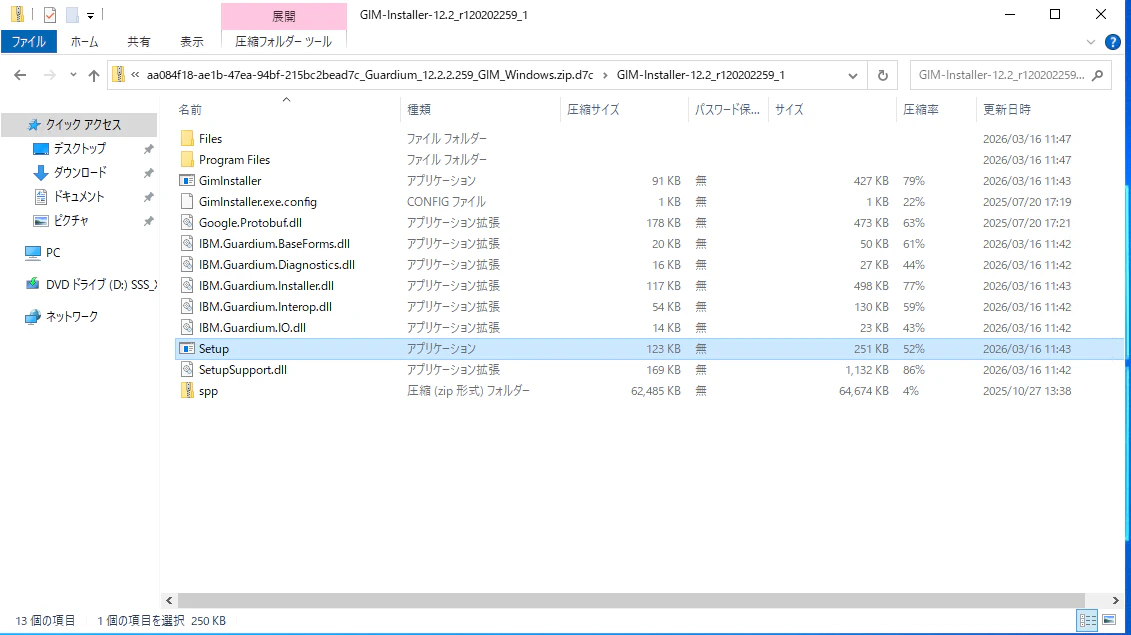This screenshot has height=635, width=1131.
Task: Click the Files folder icon
Action: point(187,139)
